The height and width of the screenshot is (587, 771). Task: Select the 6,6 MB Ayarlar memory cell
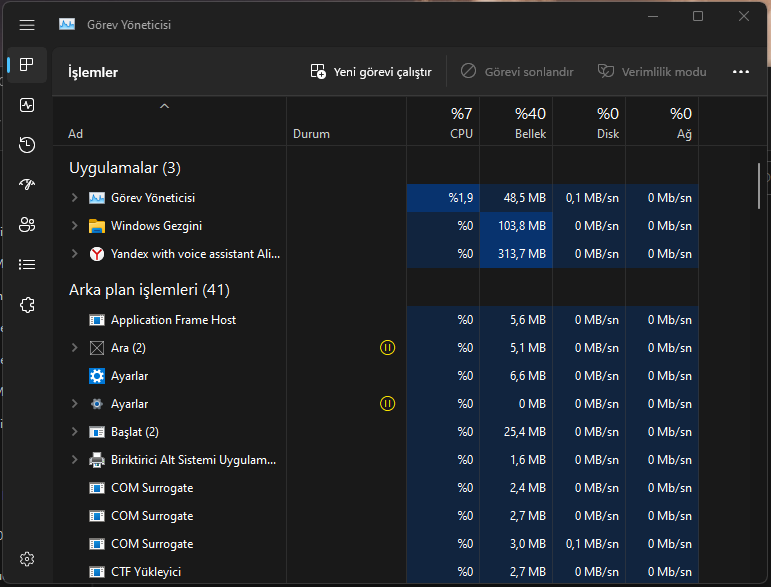tap(516, 376)
